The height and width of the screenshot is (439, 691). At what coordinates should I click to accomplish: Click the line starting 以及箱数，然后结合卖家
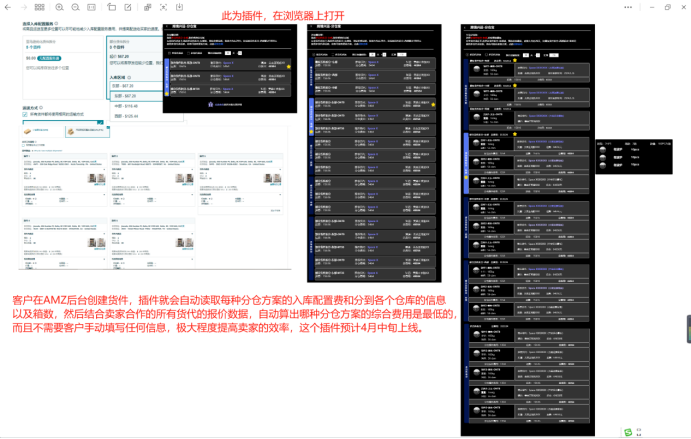pos(235,314)
